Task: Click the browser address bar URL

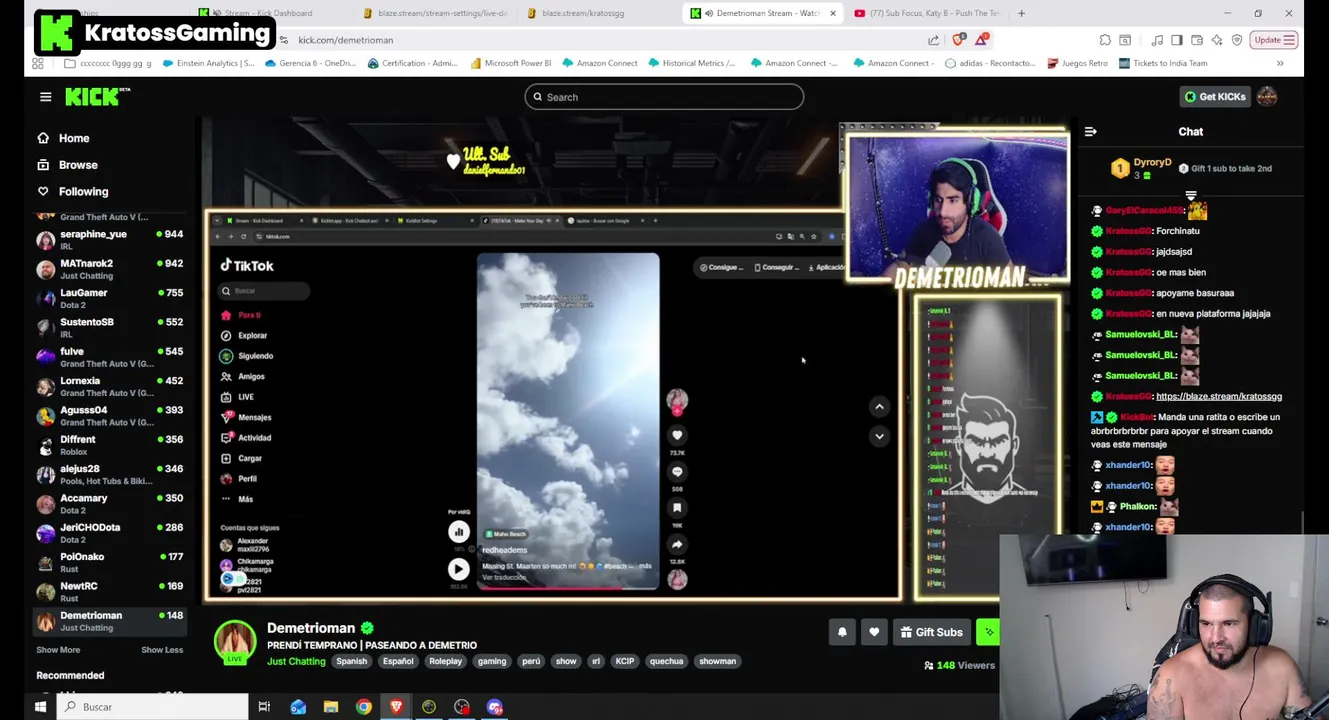Action: click(x=346, y=40)
